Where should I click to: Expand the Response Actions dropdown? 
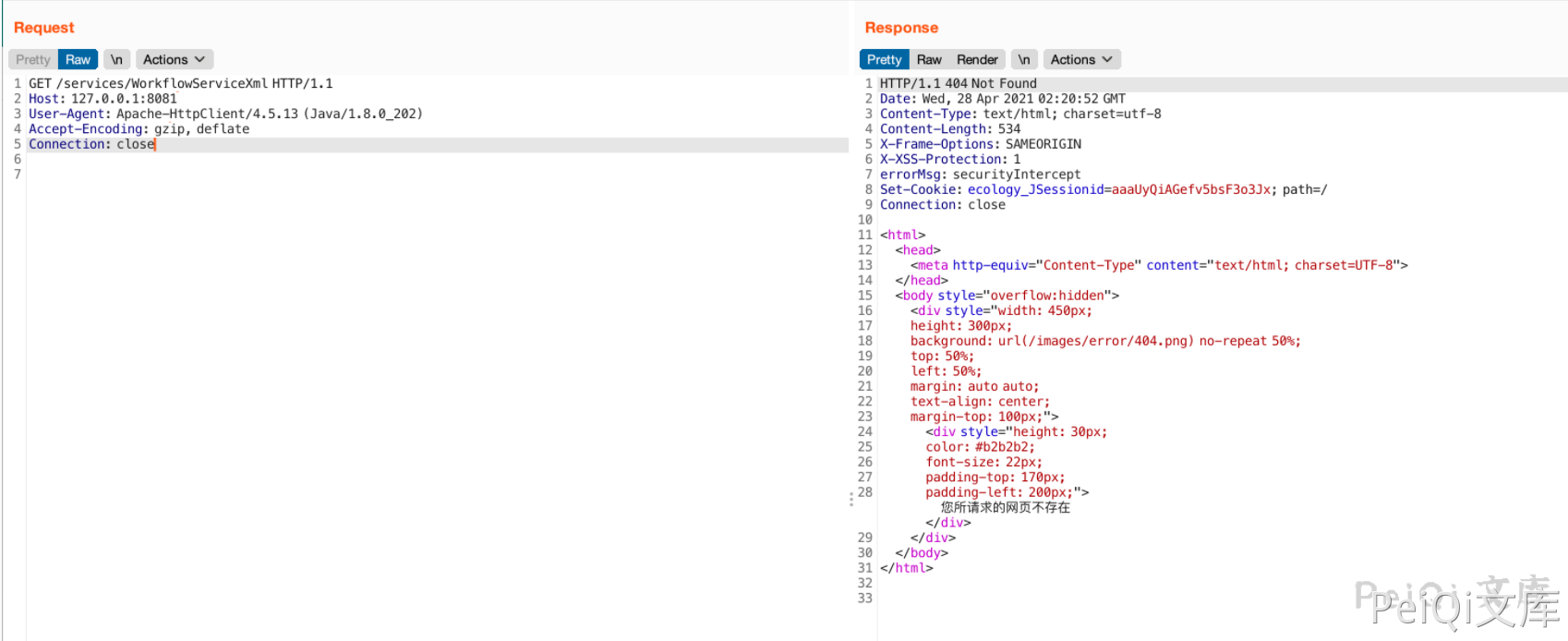1080,59
